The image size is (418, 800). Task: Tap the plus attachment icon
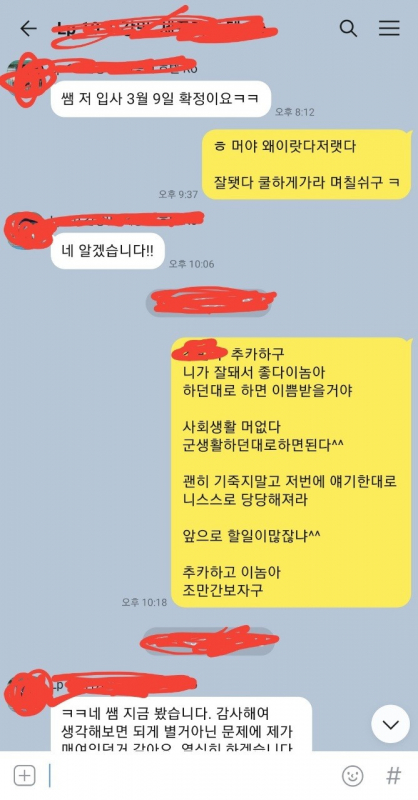pyautogui.click(x=24, y=776)
